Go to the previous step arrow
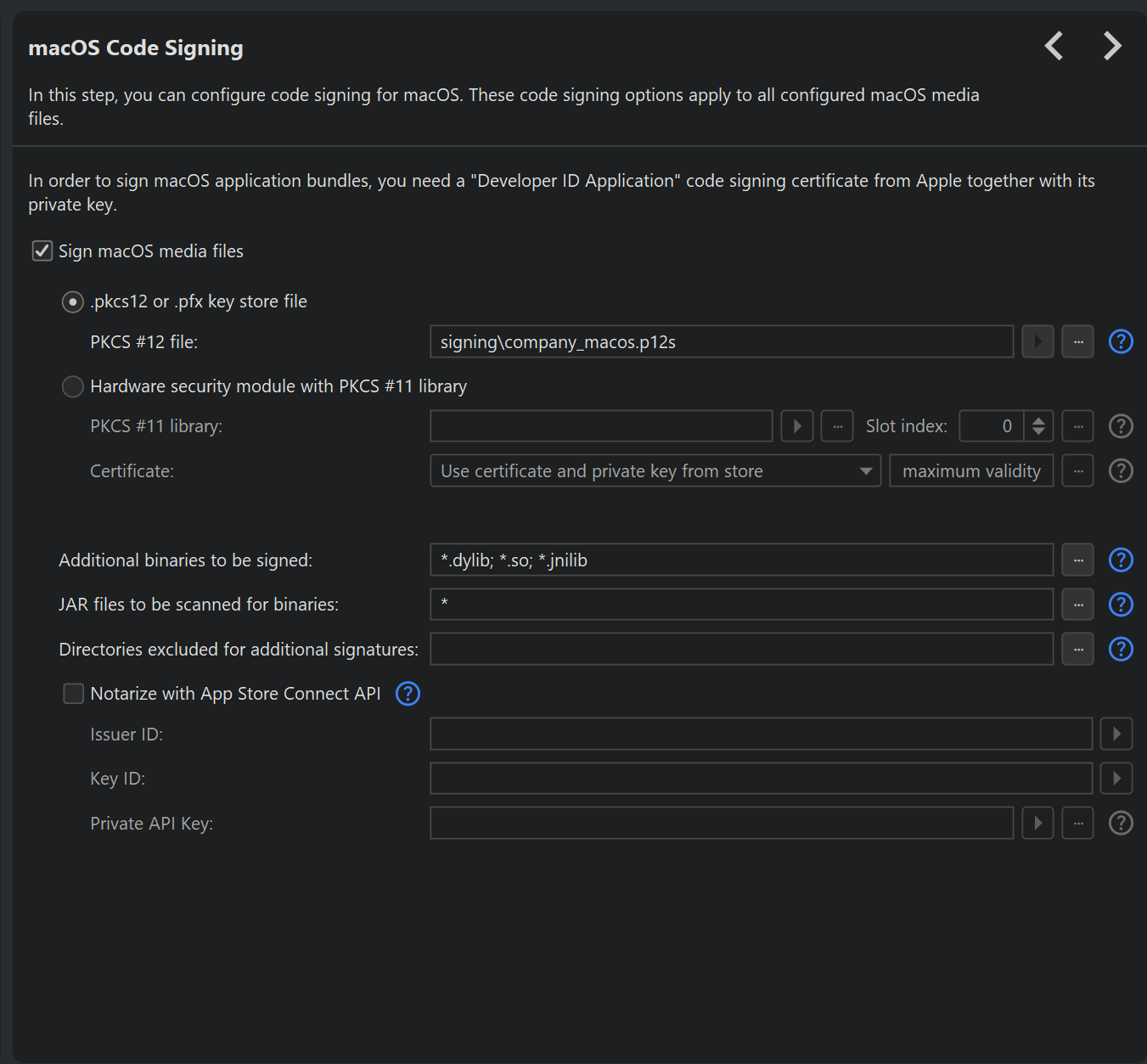1147x1064 pixels. tap(1054, 46)
